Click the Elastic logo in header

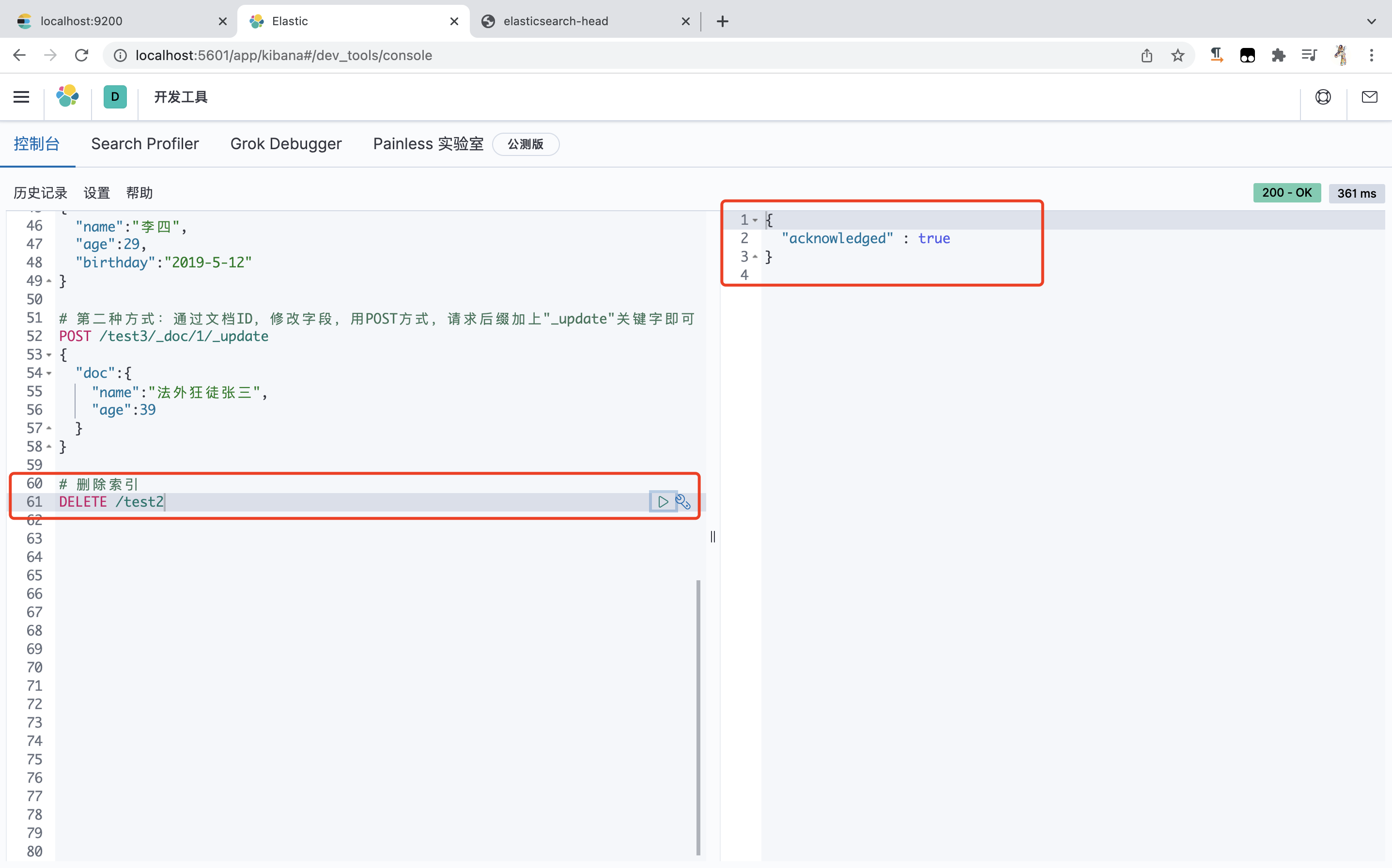click(68, 96)
